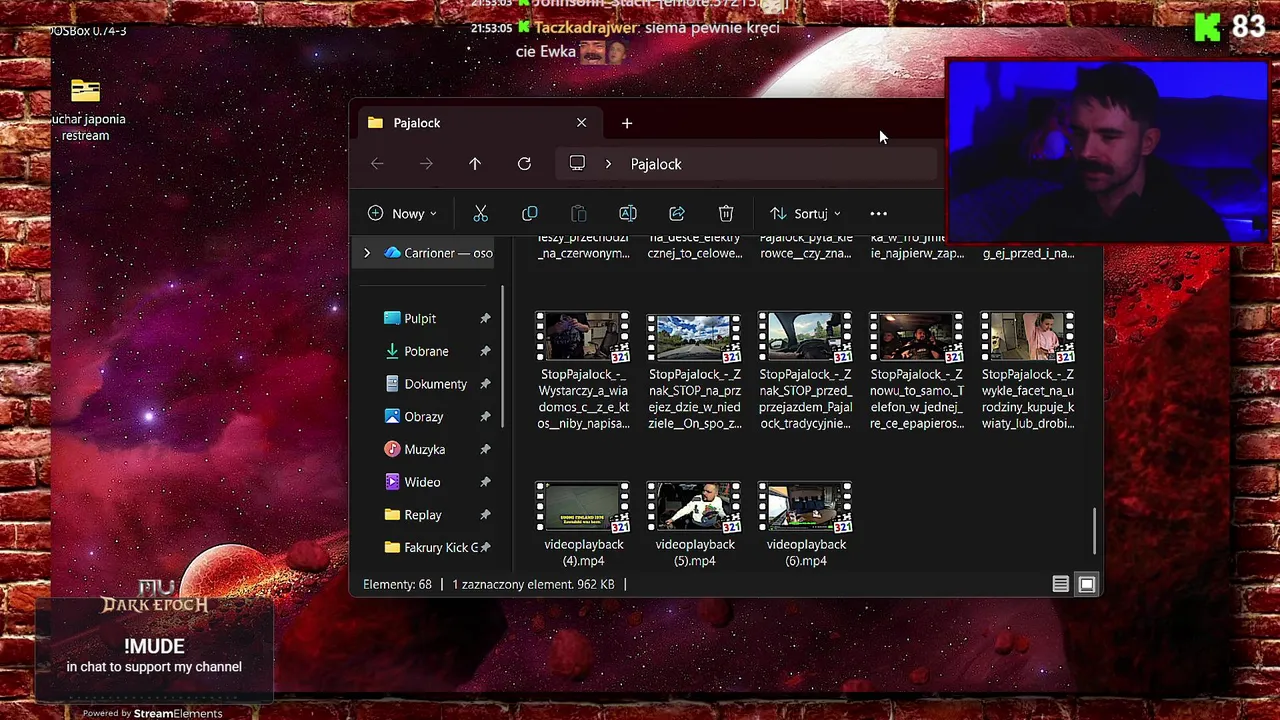Go forward with the right arrow
The height and width of the screenshot is (720, 1280).
click(x=426, y=164)
